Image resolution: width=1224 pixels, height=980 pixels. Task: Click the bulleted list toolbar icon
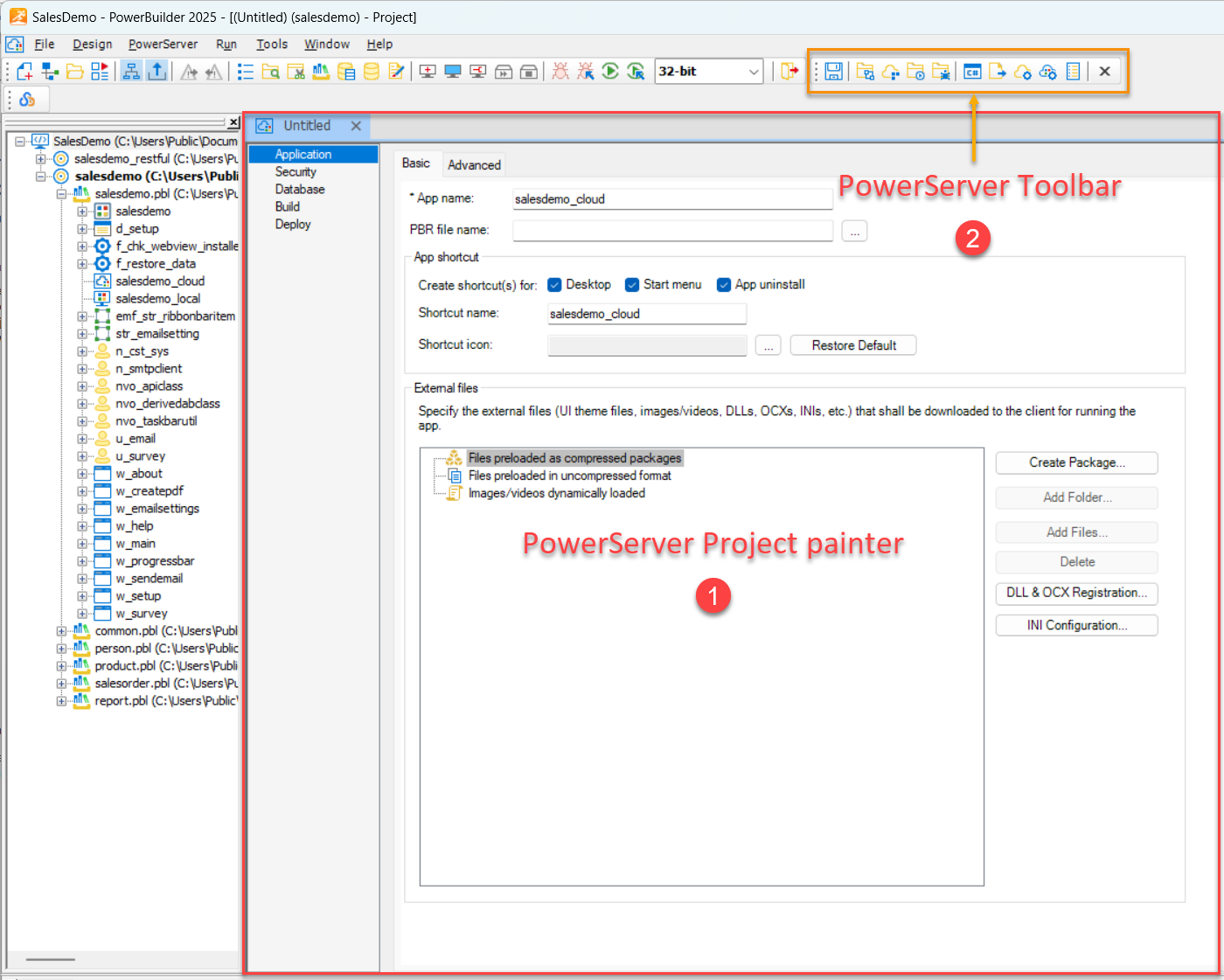246,72
